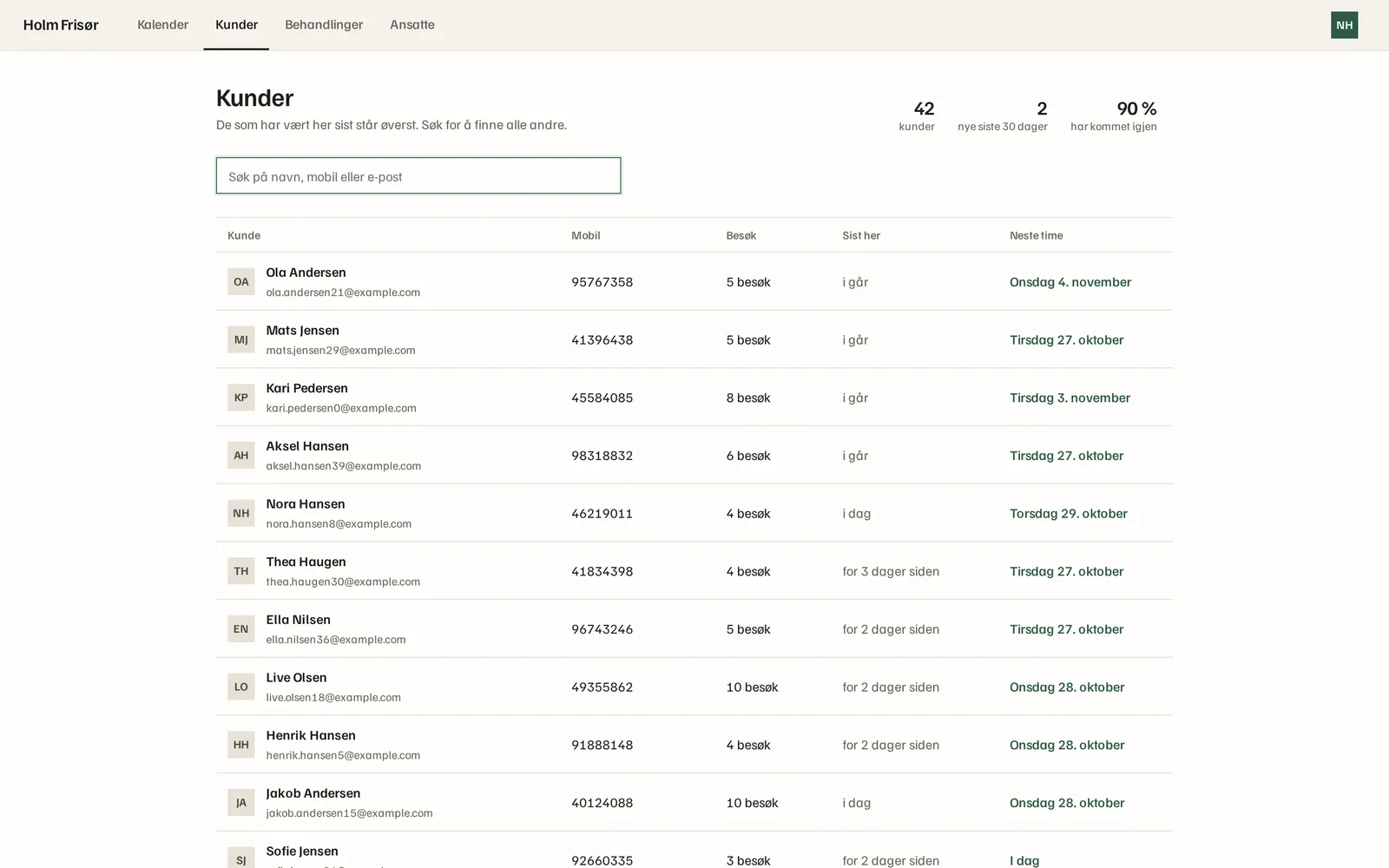Click the OA avatar for Ola Andersen
Image resolution: width=1389 pixels, height=868 pixels.
[241, 281]
